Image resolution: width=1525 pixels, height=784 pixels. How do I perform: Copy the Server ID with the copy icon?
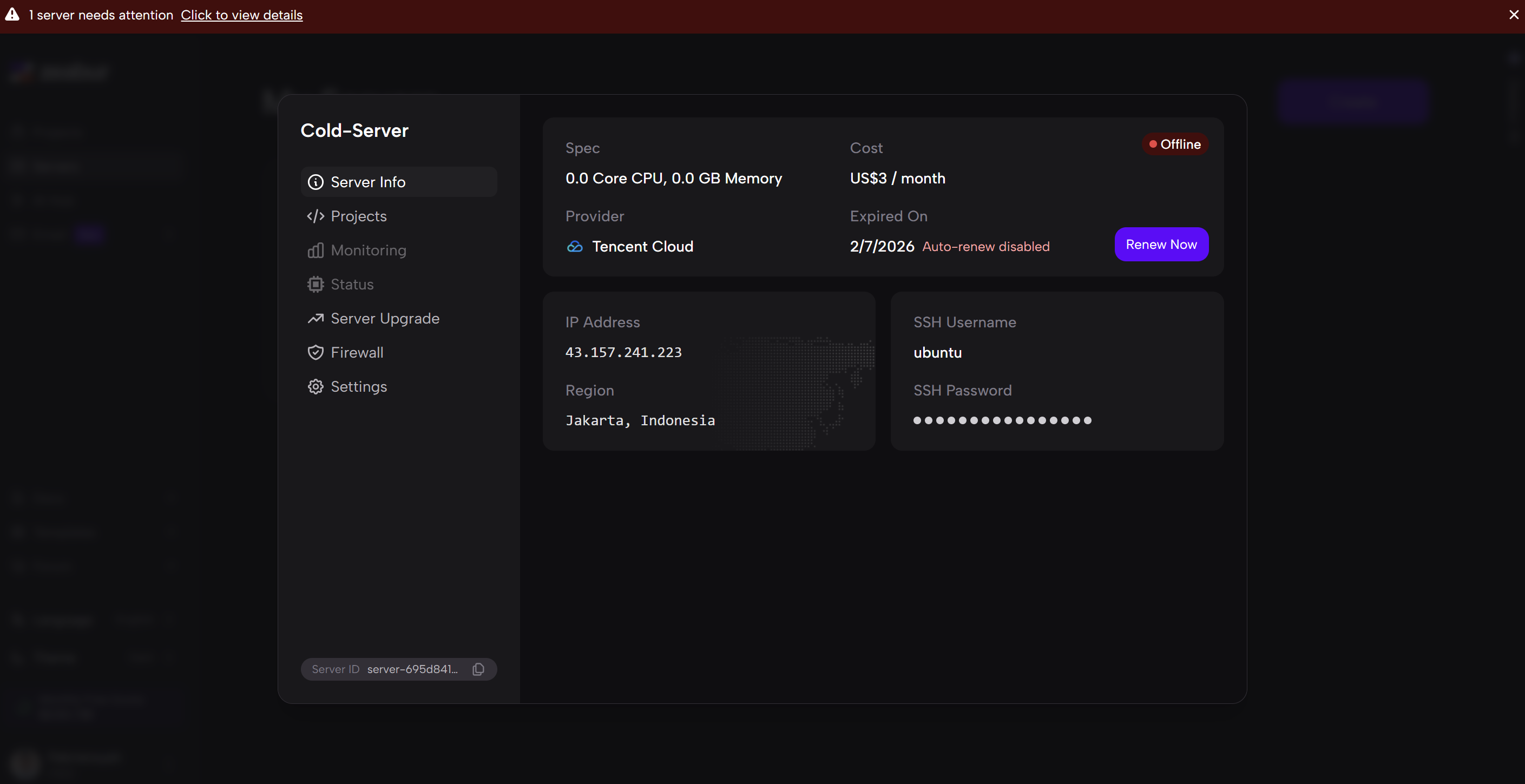(x=478, y=669)
